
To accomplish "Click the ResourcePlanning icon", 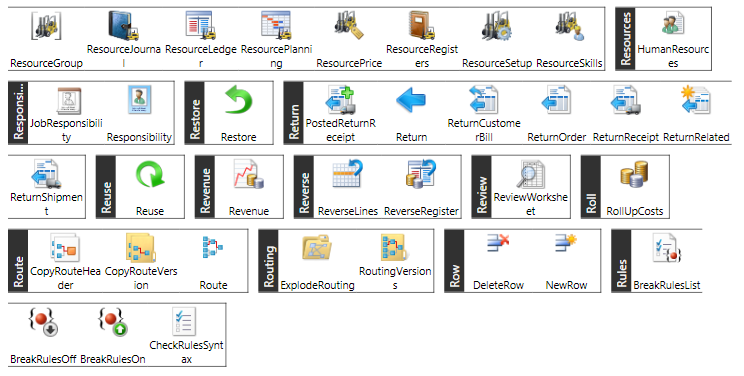I will [x=276, y=26].
